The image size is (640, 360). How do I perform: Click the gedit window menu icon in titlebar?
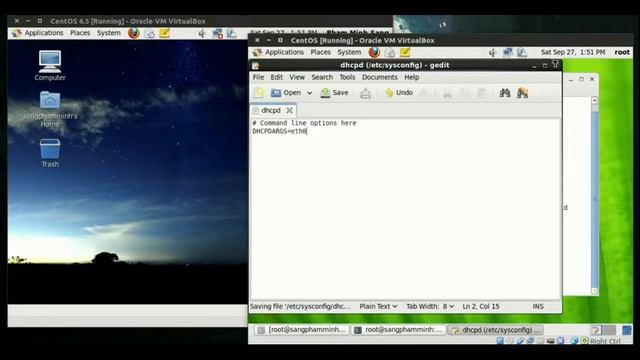256,65
